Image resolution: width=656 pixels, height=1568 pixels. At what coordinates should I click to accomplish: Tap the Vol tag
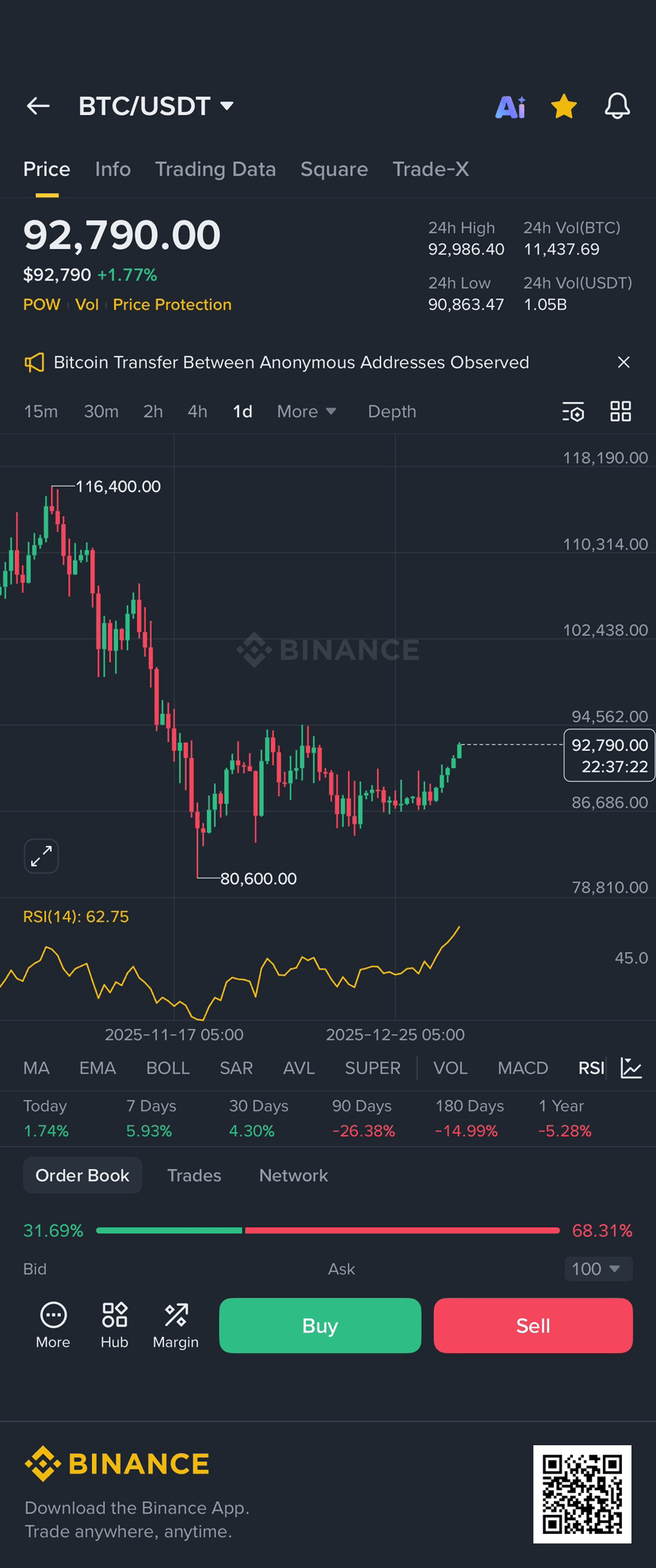(x=87, y=304)
